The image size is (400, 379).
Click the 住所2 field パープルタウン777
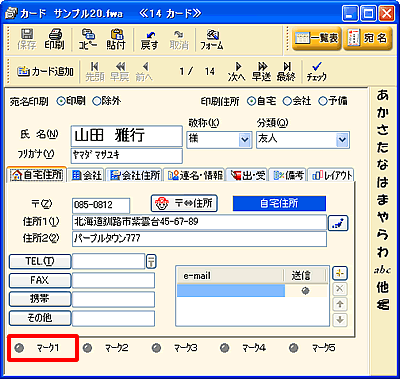[x=199, y=239]
